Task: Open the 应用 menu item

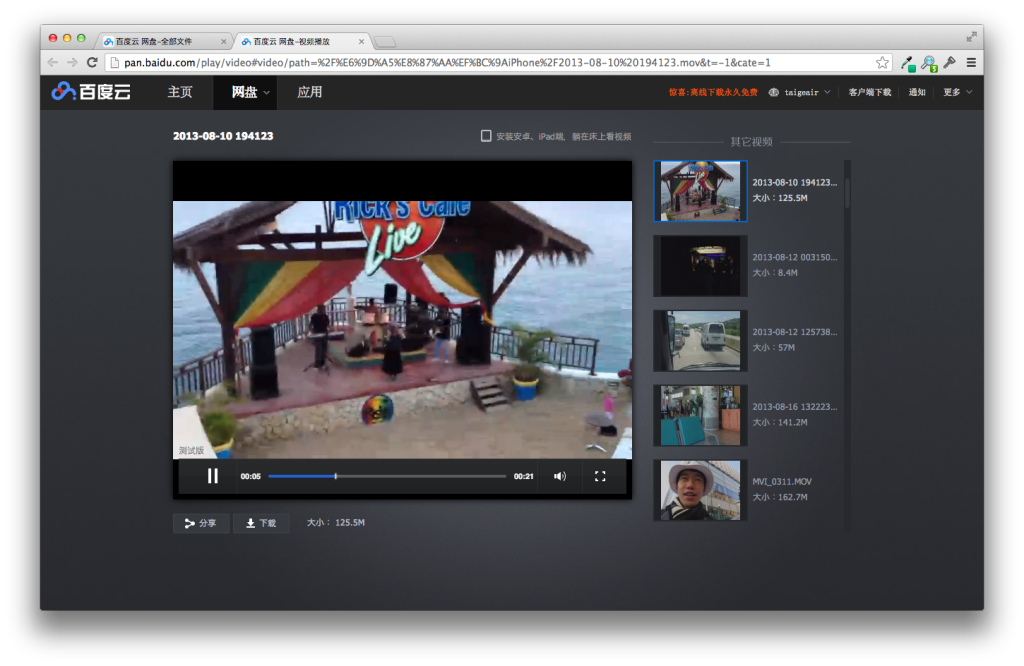Action: [310, 92]
